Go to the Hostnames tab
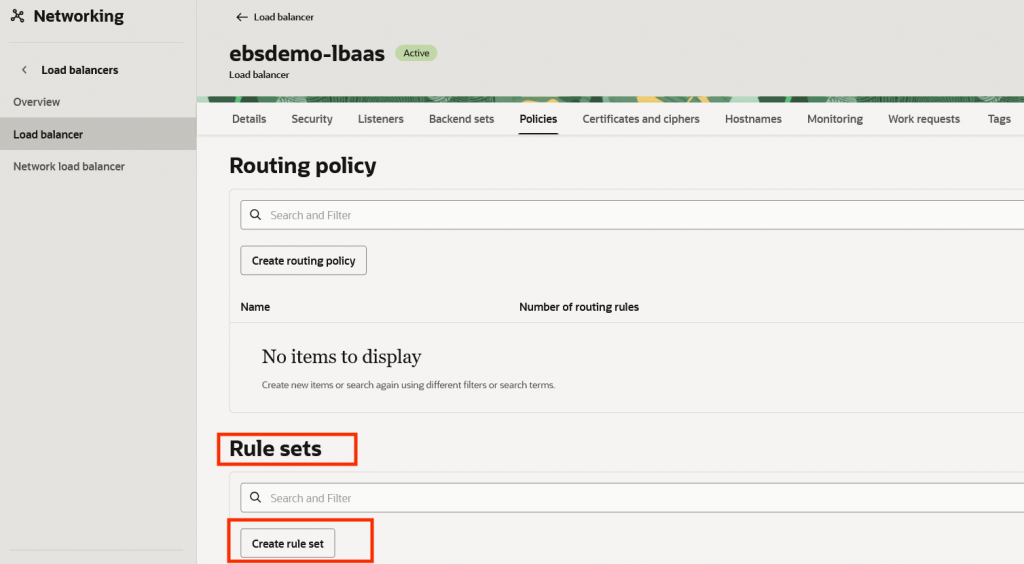Viewport: 1024px width, 564px height. click(x=753, y=119)
